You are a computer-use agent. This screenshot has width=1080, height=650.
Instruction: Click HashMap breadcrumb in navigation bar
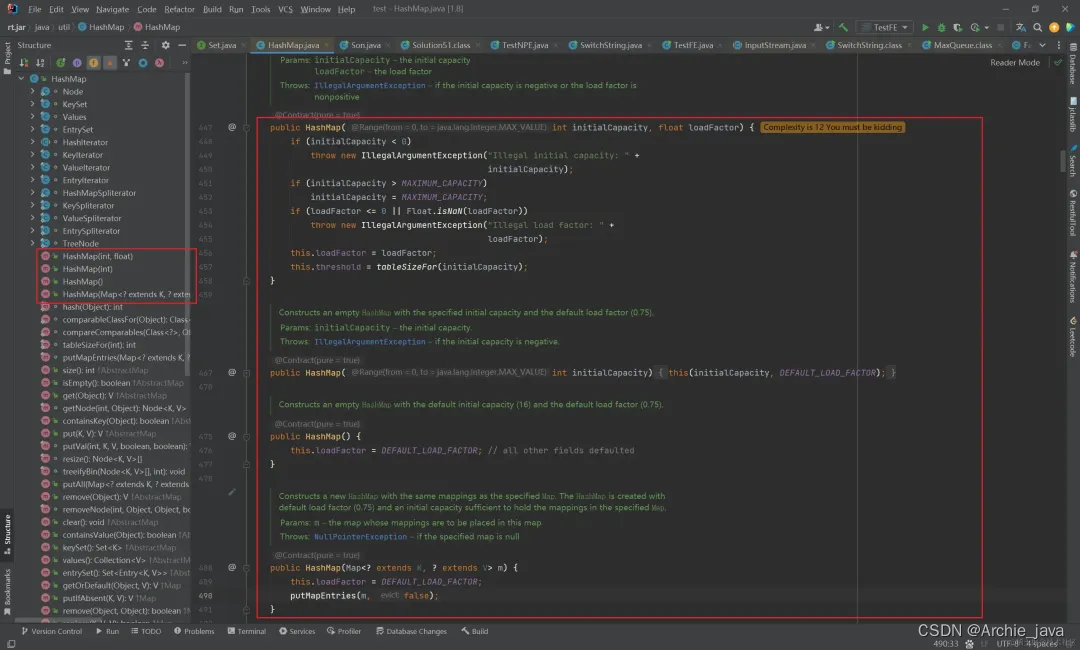[x=101, y=27]
